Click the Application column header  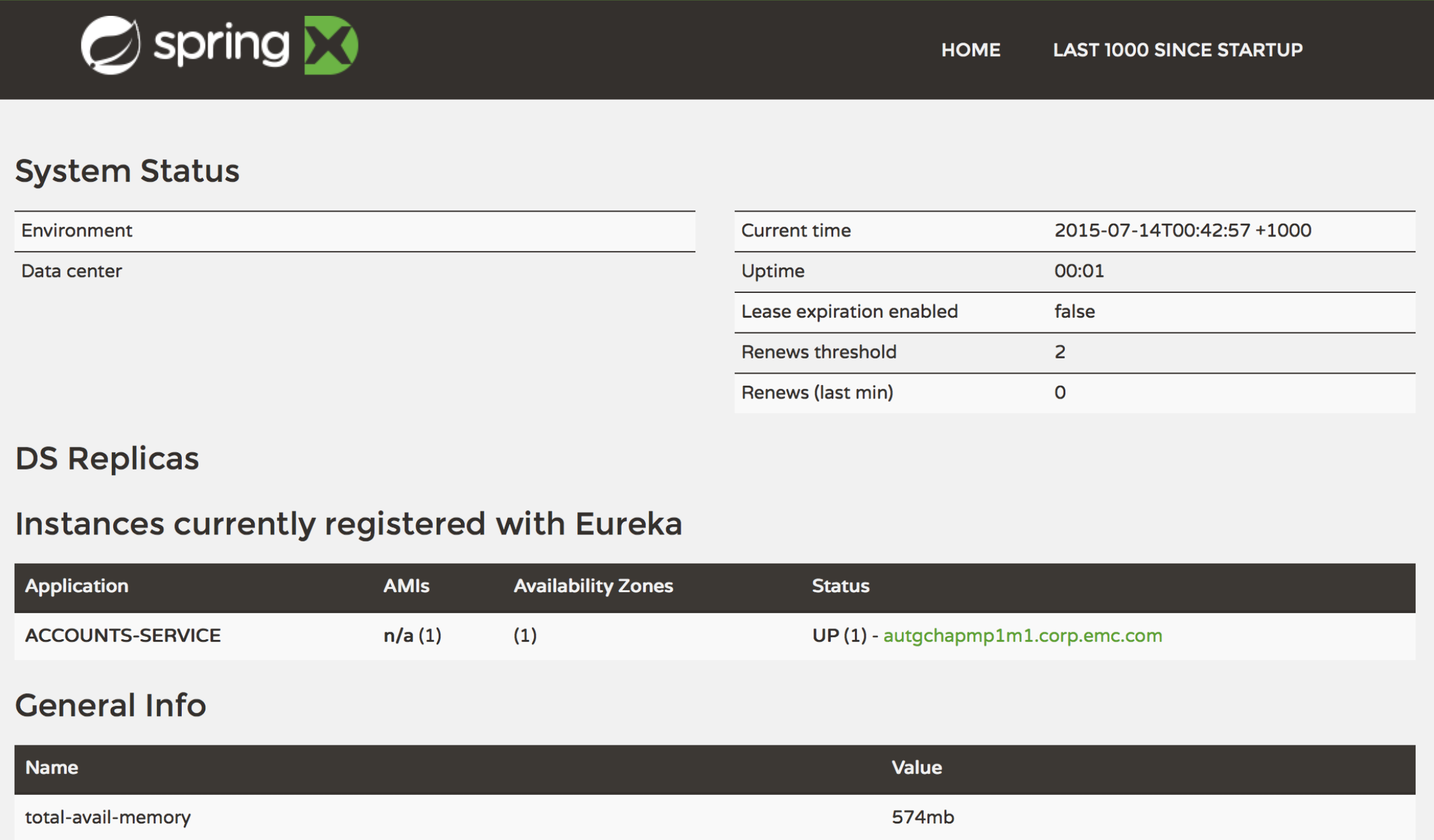coord(77,586)
